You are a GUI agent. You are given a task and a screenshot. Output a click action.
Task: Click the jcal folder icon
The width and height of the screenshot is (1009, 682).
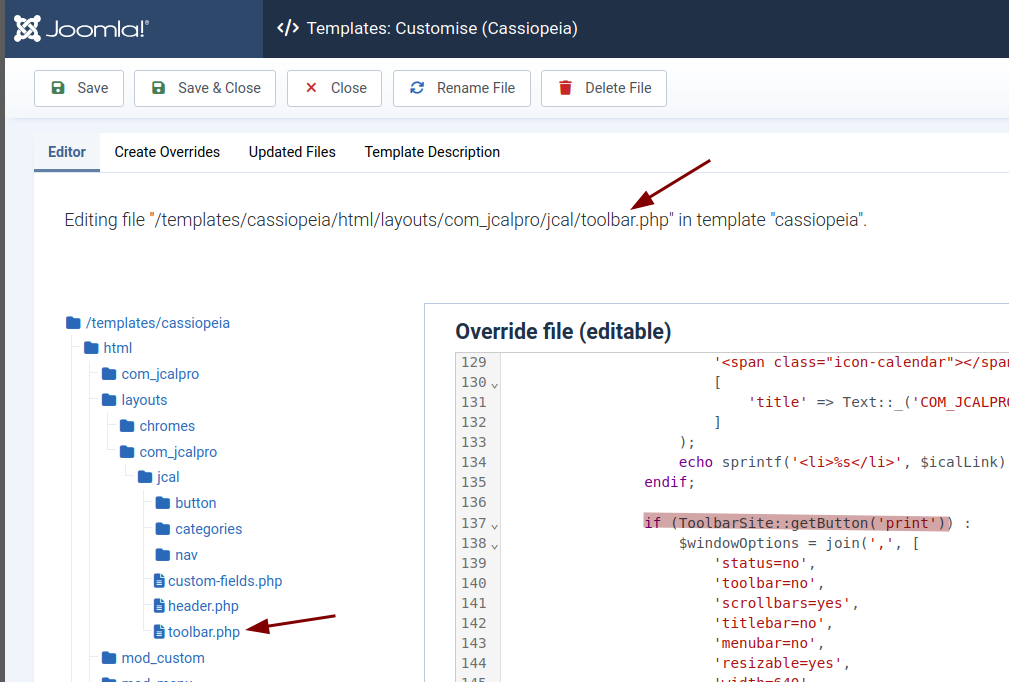pos(145,477)
